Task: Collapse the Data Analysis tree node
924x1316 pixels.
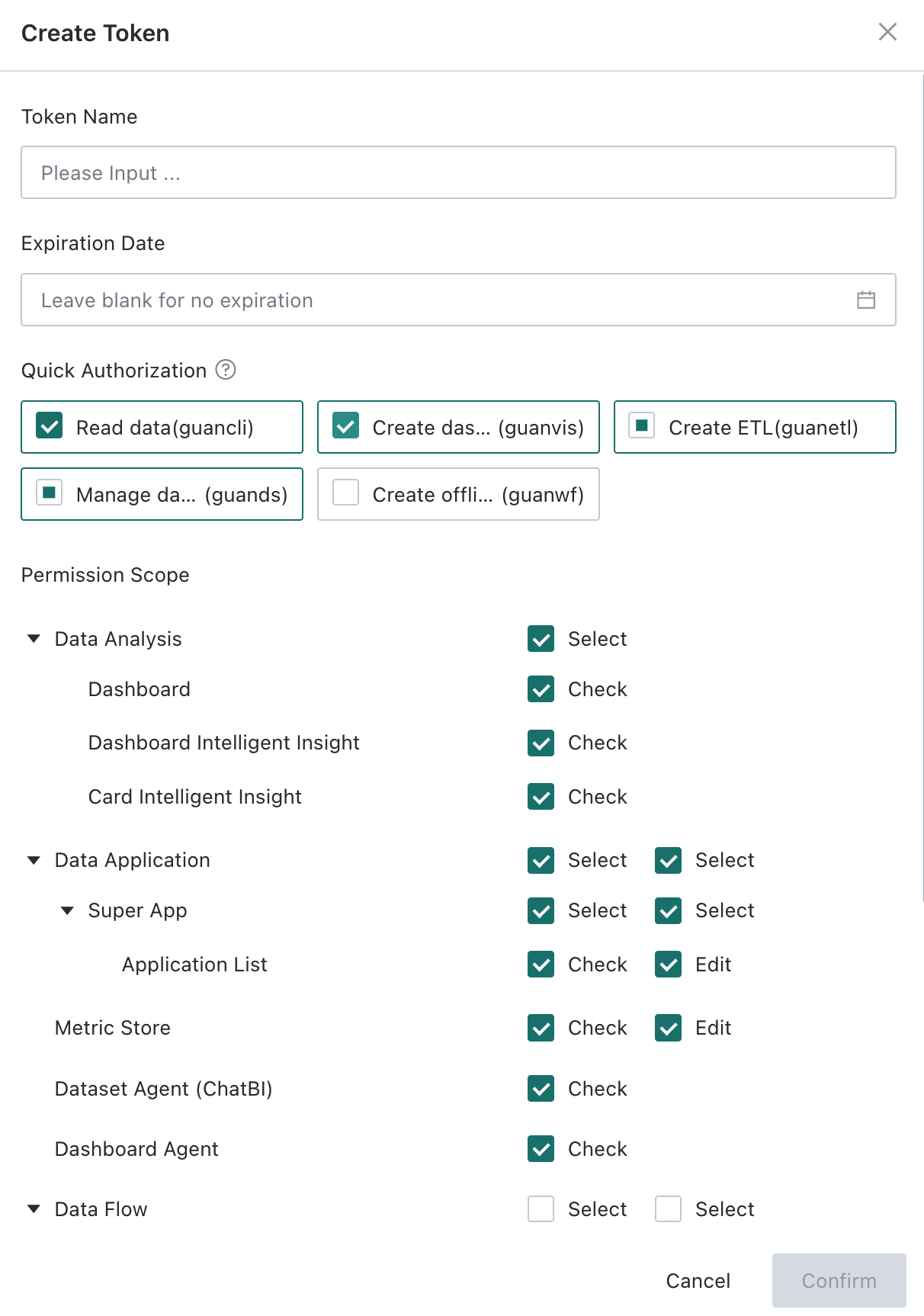Action: (34, 639)
